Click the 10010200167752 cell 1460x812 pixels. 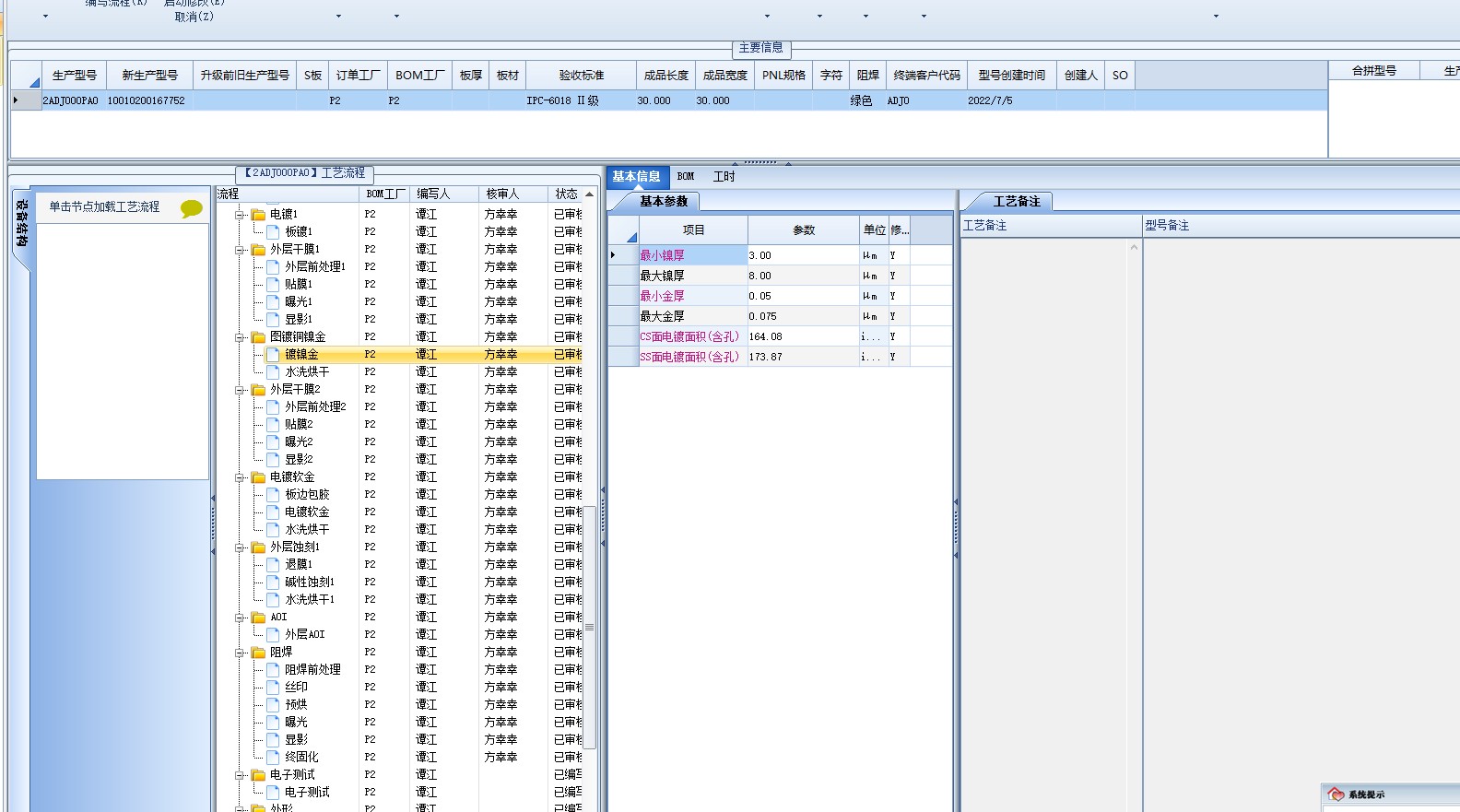pyautogui.click(x=149, y=100)
